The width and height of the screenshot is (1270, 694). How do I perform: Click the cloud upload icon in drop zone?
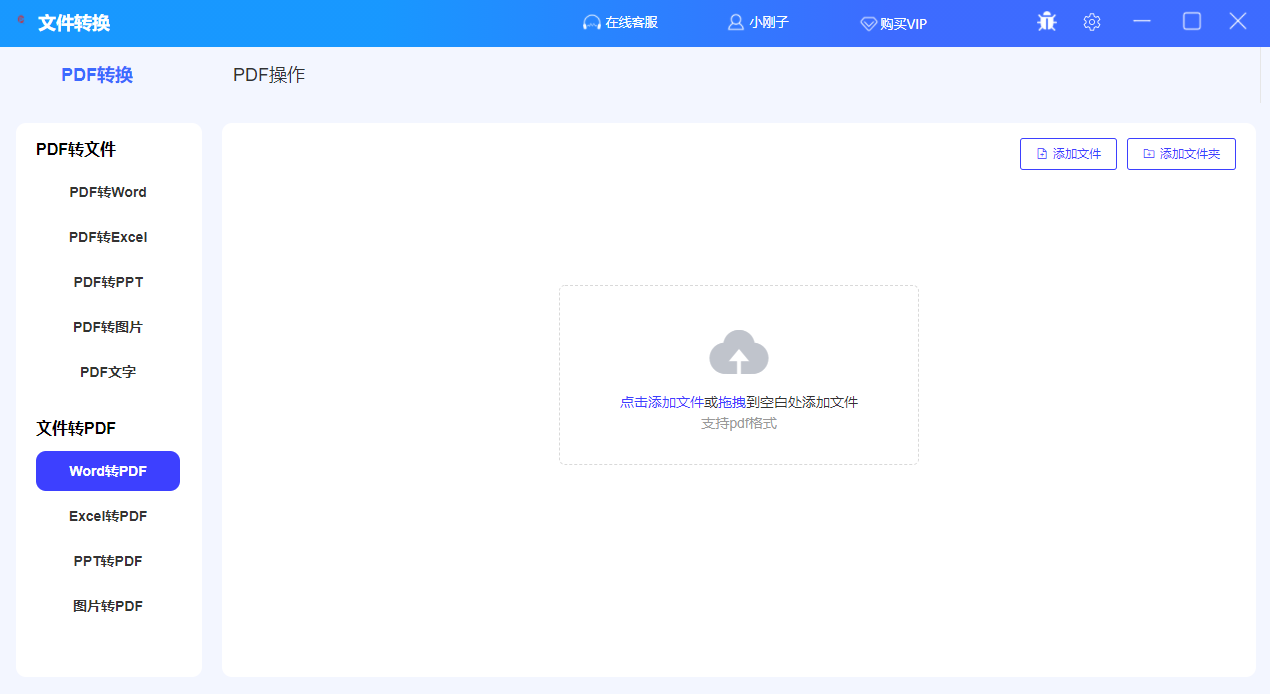coord(738,352)
